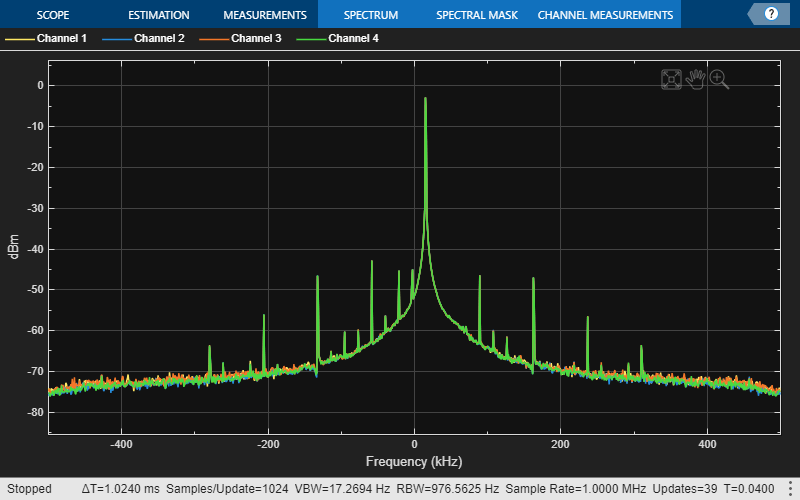Click the Samples/Update=1024 status entry

(x=227, y=488)
